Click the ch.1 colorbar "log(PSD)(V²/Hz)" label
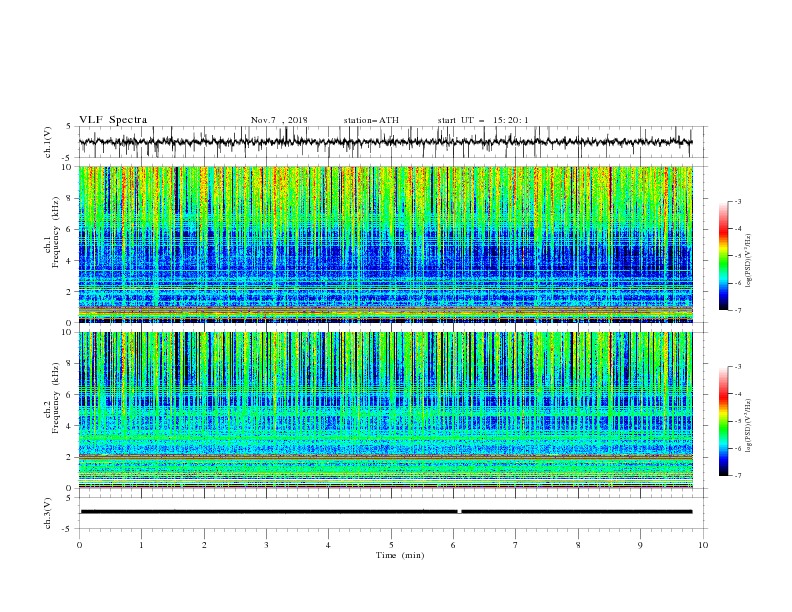Viewport: 792px width, 612px height. (749, 261)
